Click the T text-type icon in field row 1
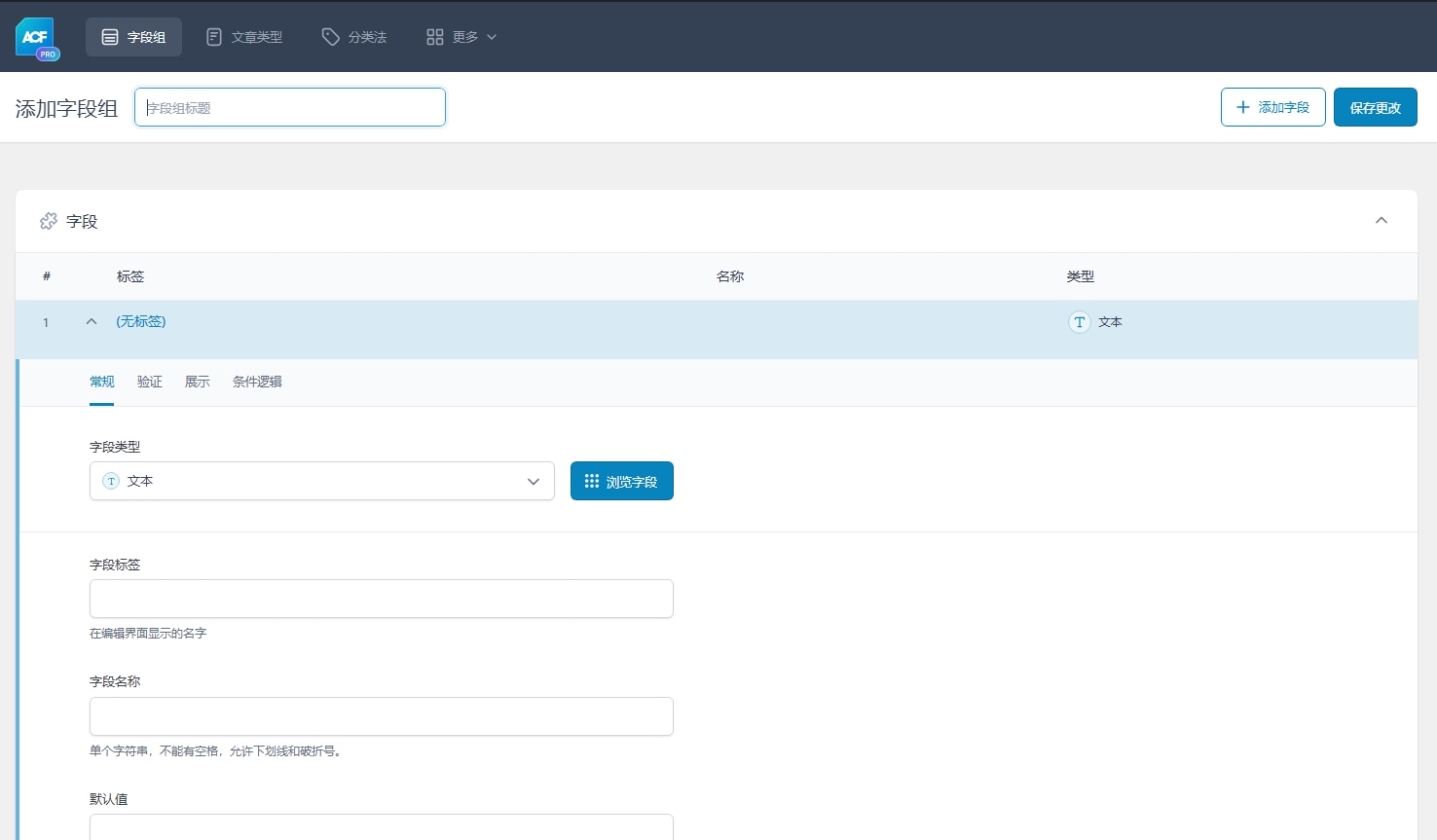 (x=1079, y=322)
